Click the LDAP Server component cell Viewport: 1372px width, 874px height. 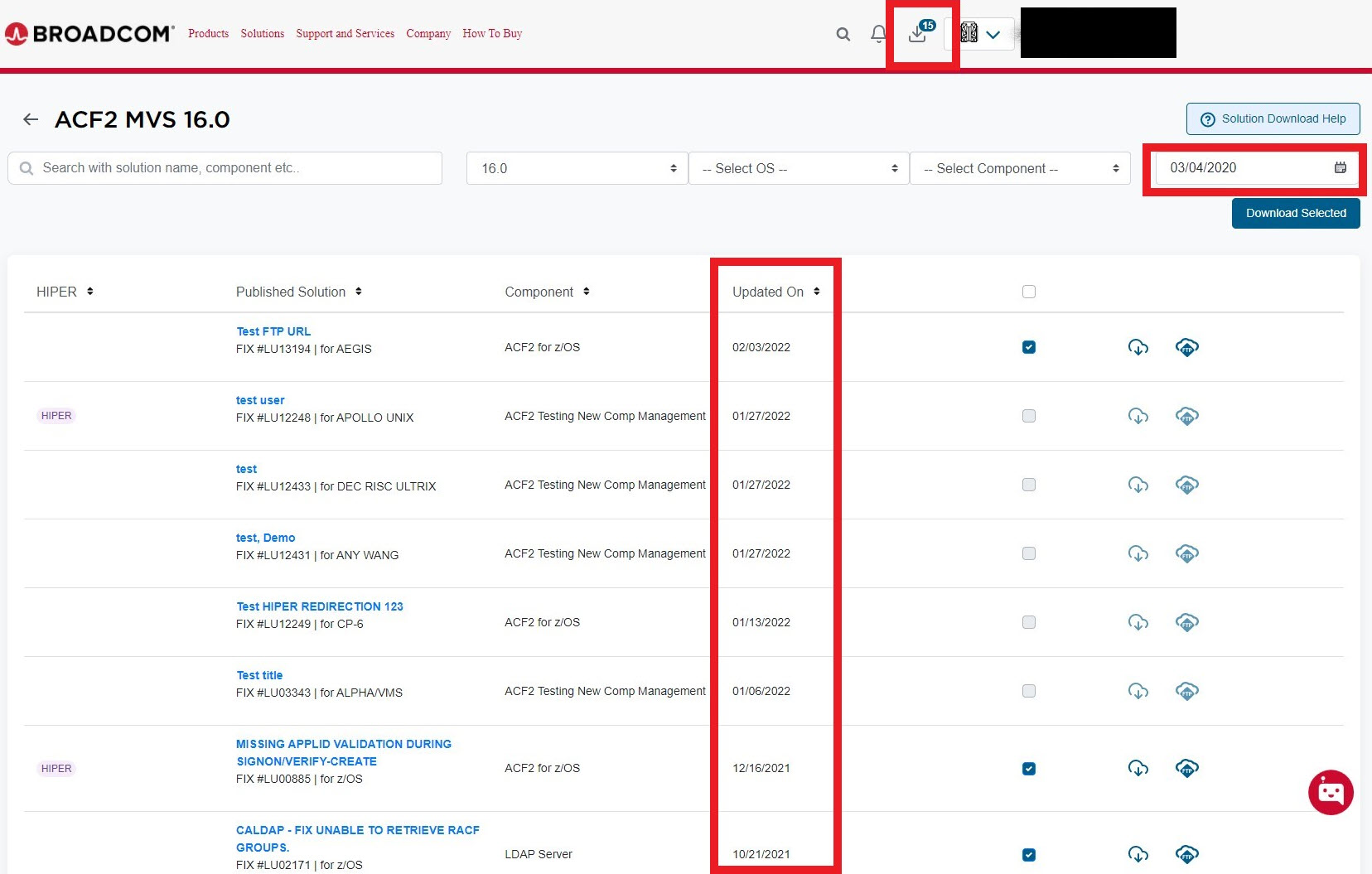pyautogui.click(x=539, y=854)
